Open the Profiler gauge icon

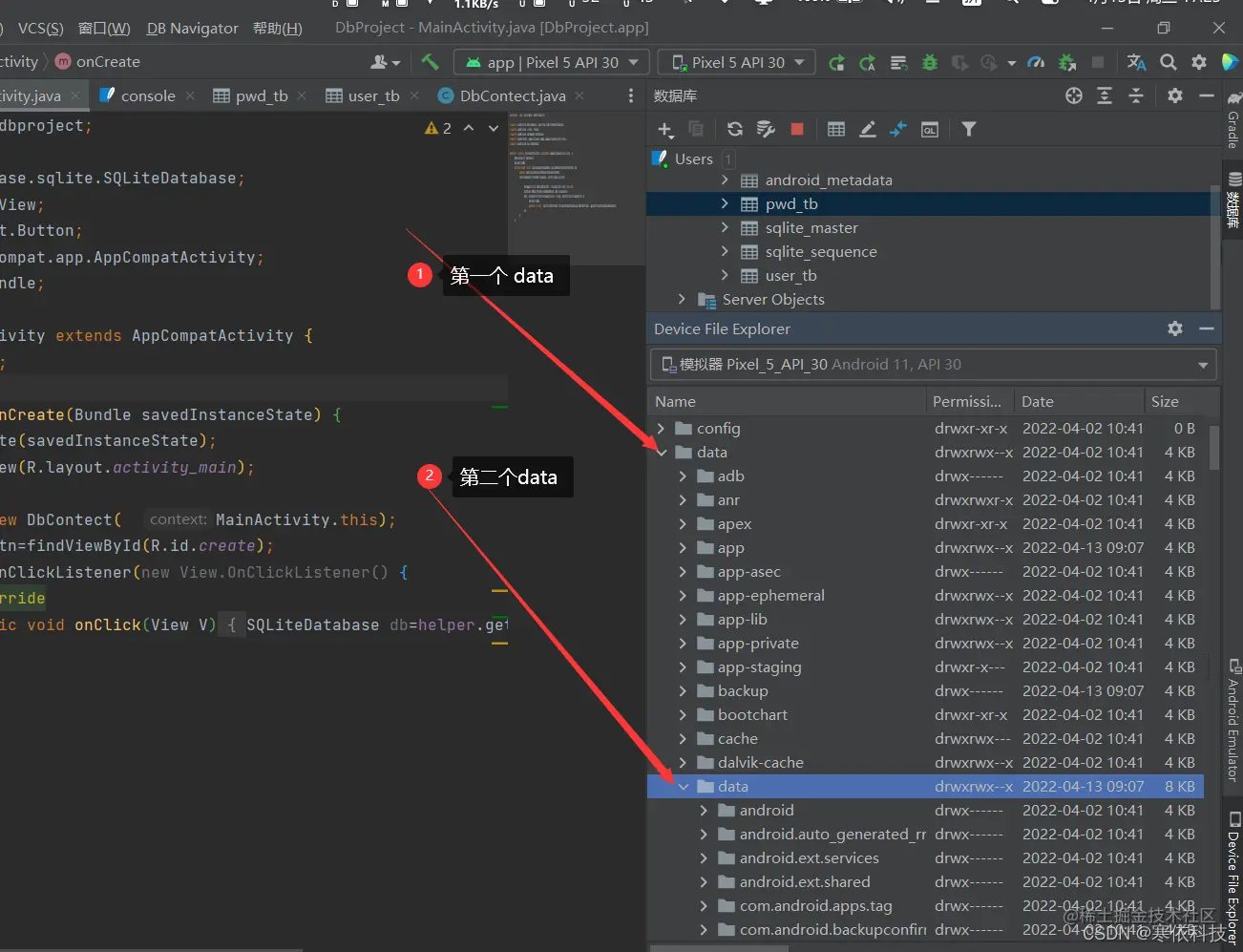[1036, 63]
